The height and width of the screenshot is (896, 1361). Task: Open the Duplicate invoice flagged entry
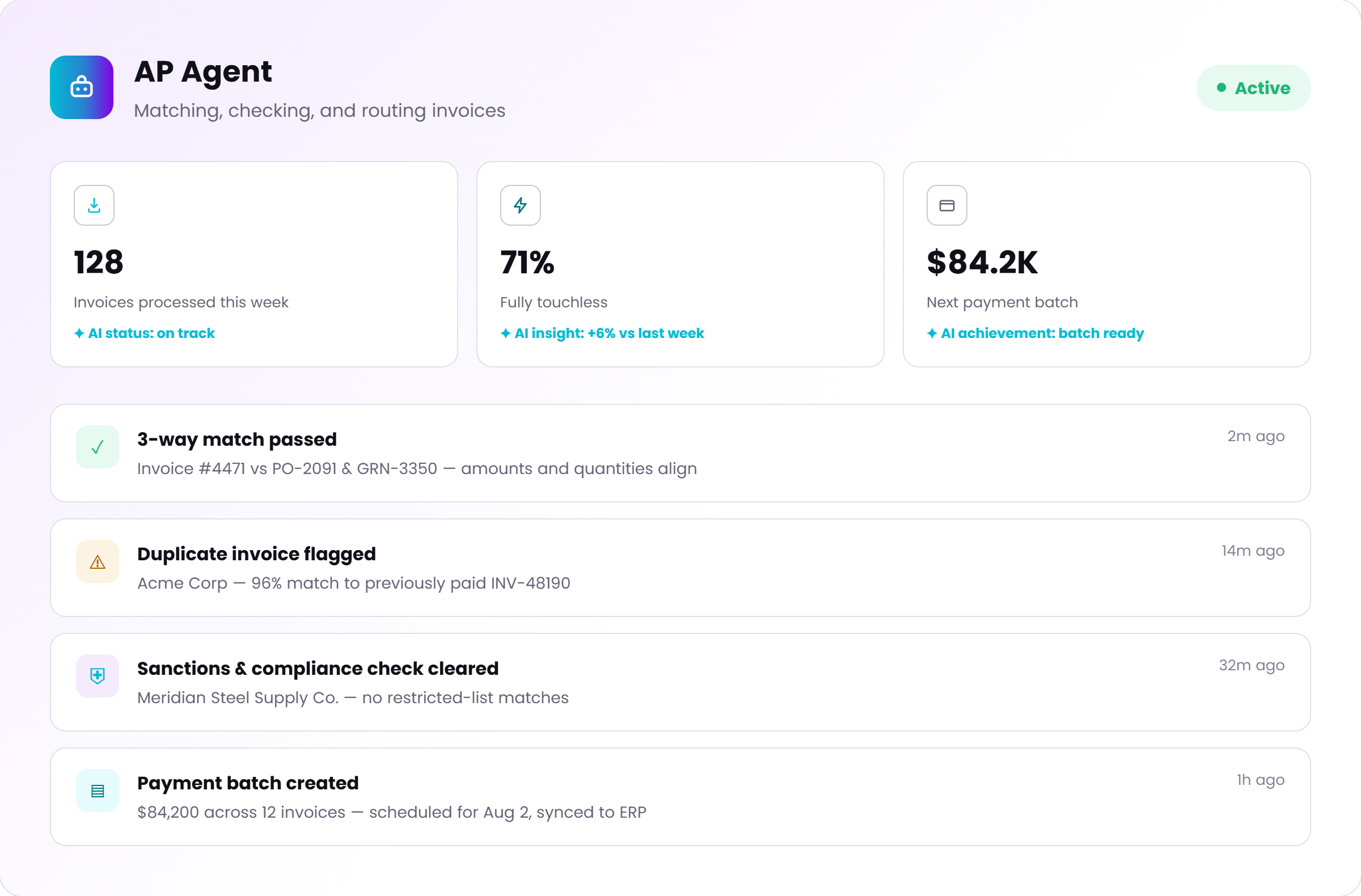[681, 568]
